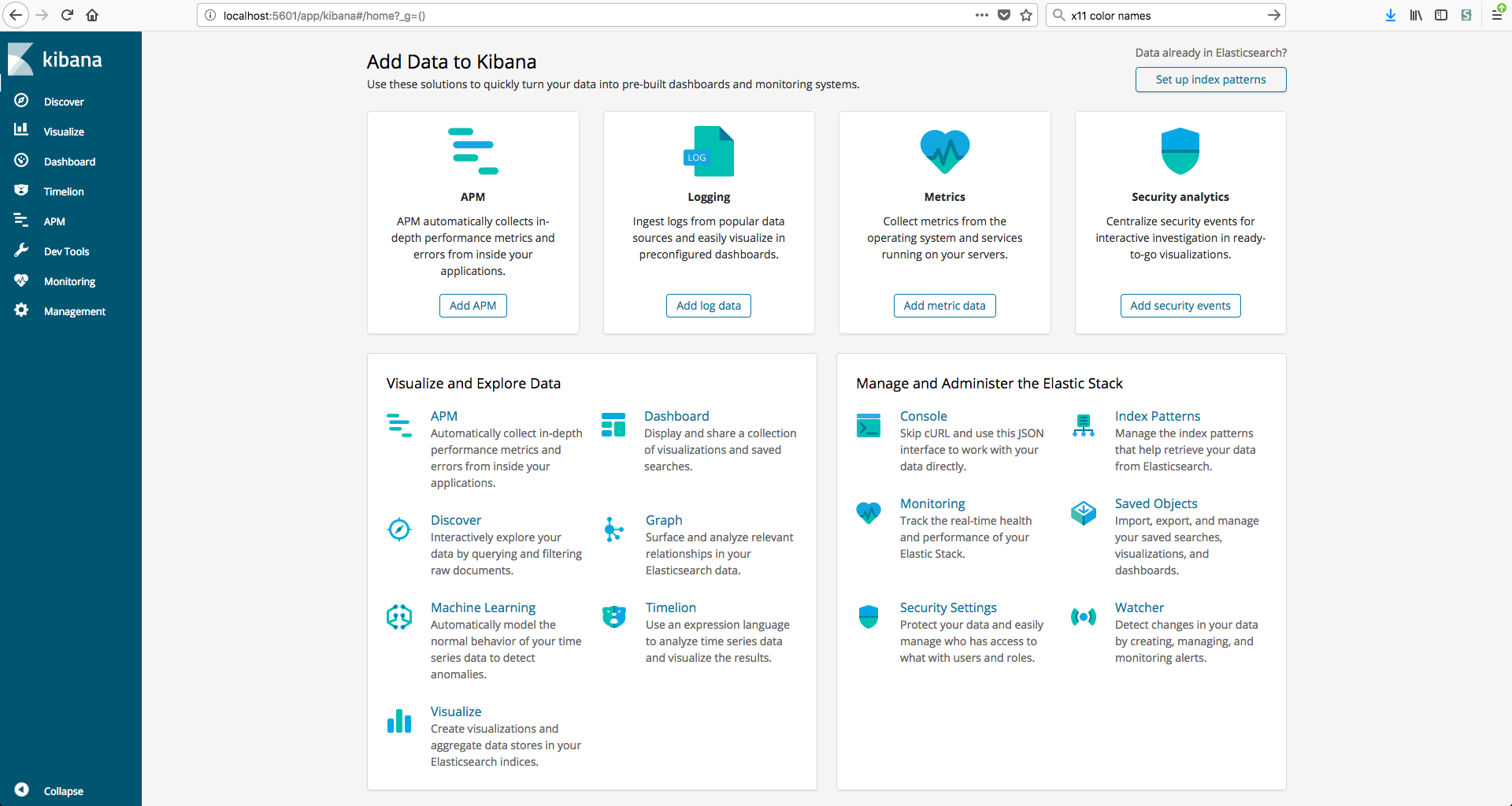Click the Timelion mask icon in sidebar

click(21, 190)
